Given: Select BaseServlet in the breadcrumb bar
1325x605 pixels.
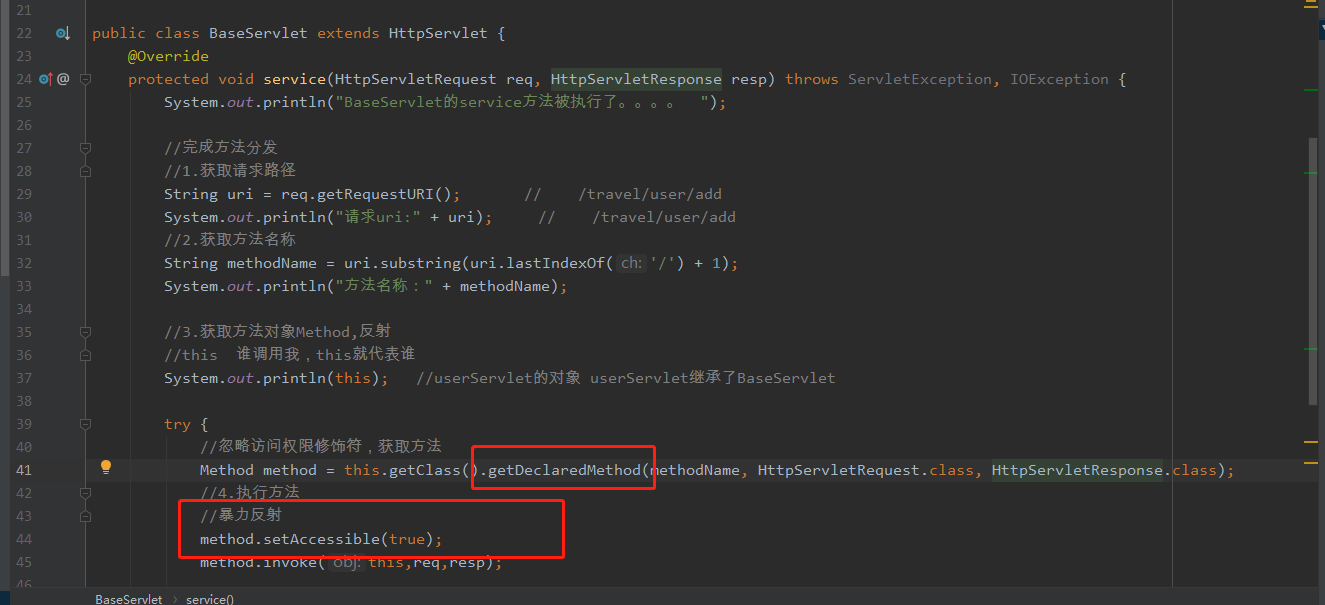Looking at the screenshot, I should pos(128,599).
